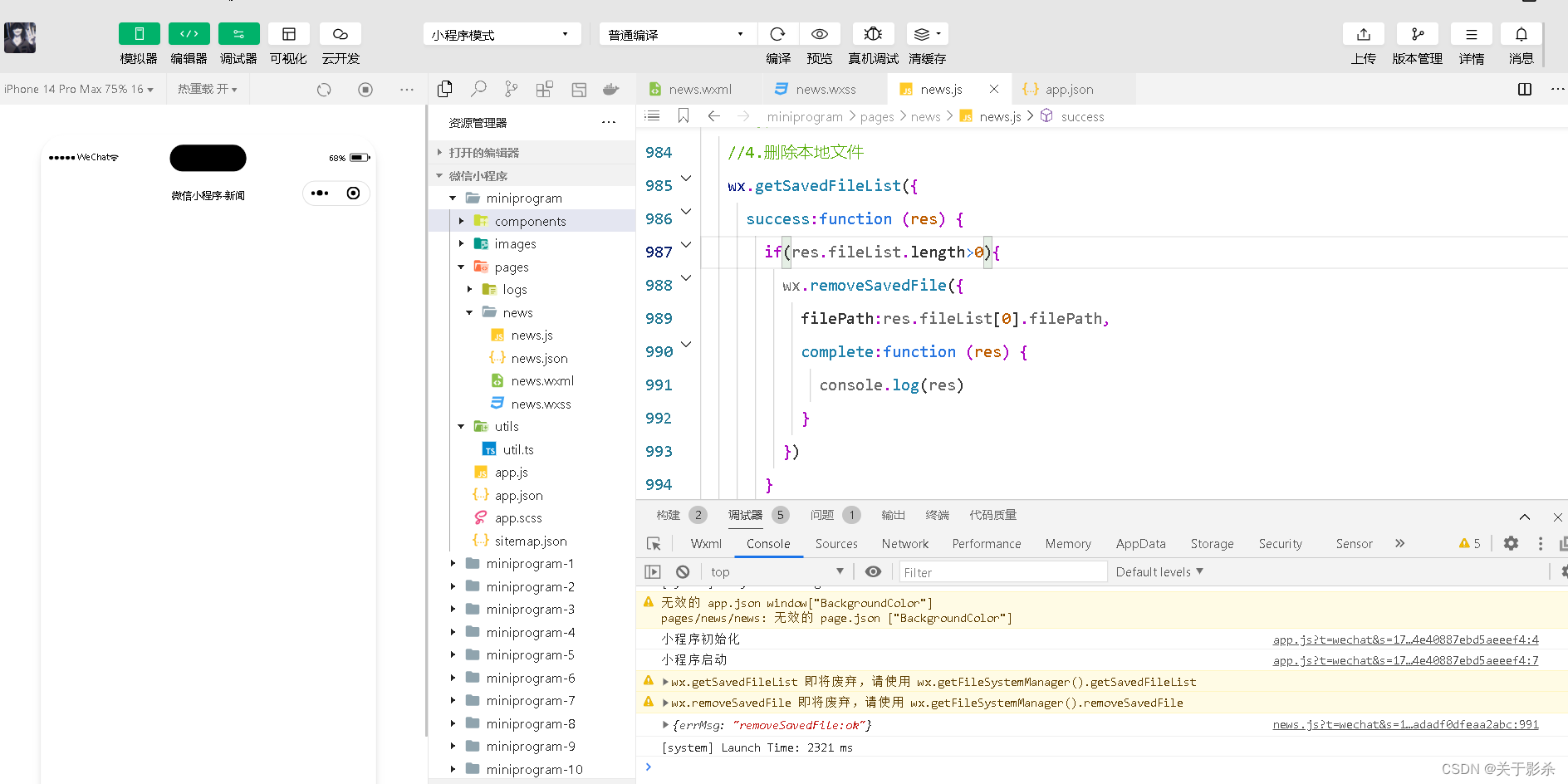The height and width of the screenshot is (784, 1568).
Task: Navigate back with the left arrow
Action: pos(713,116)
